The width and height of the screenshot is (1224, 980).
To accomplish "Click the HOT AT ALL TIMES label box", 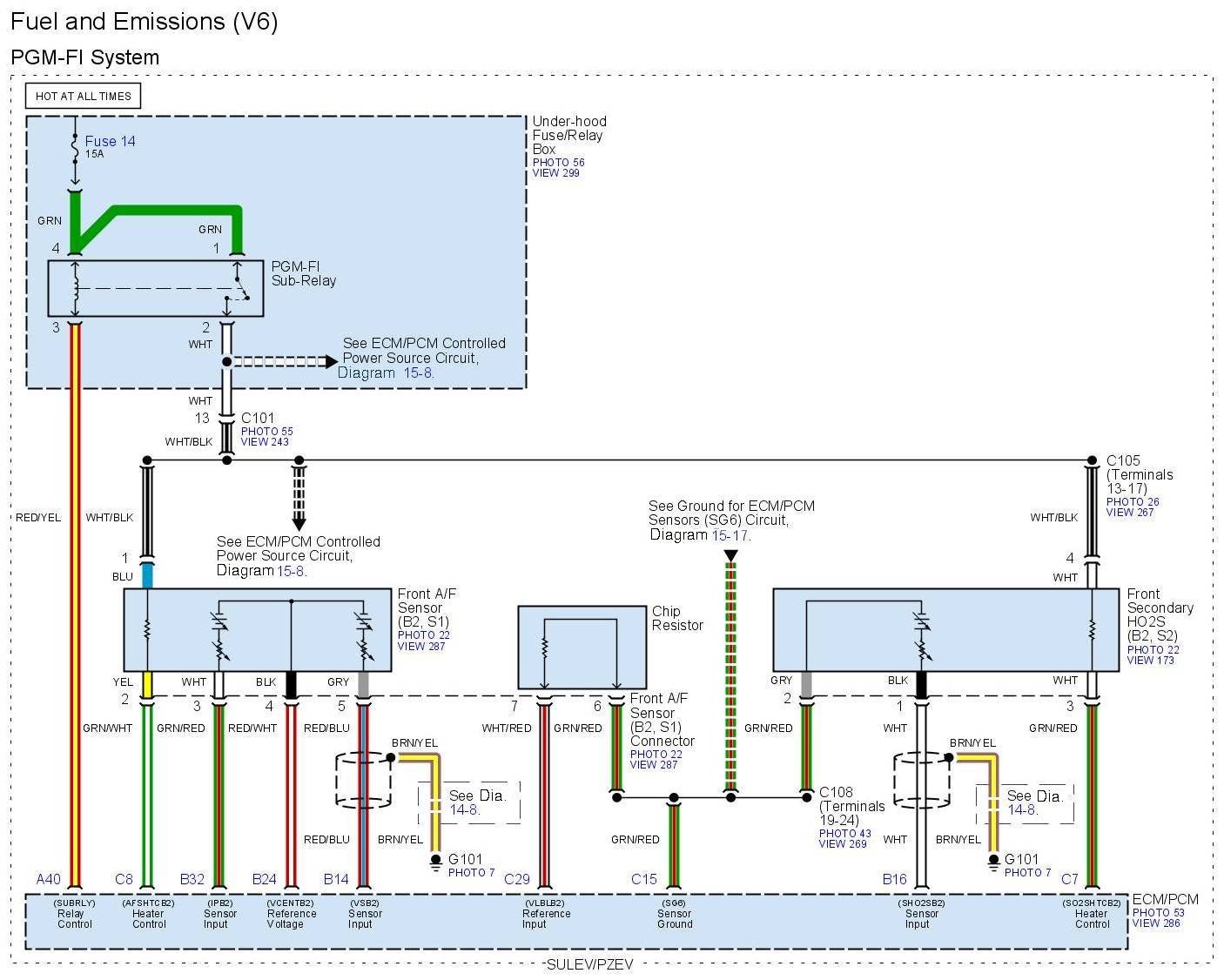I will tap(84, 96).
